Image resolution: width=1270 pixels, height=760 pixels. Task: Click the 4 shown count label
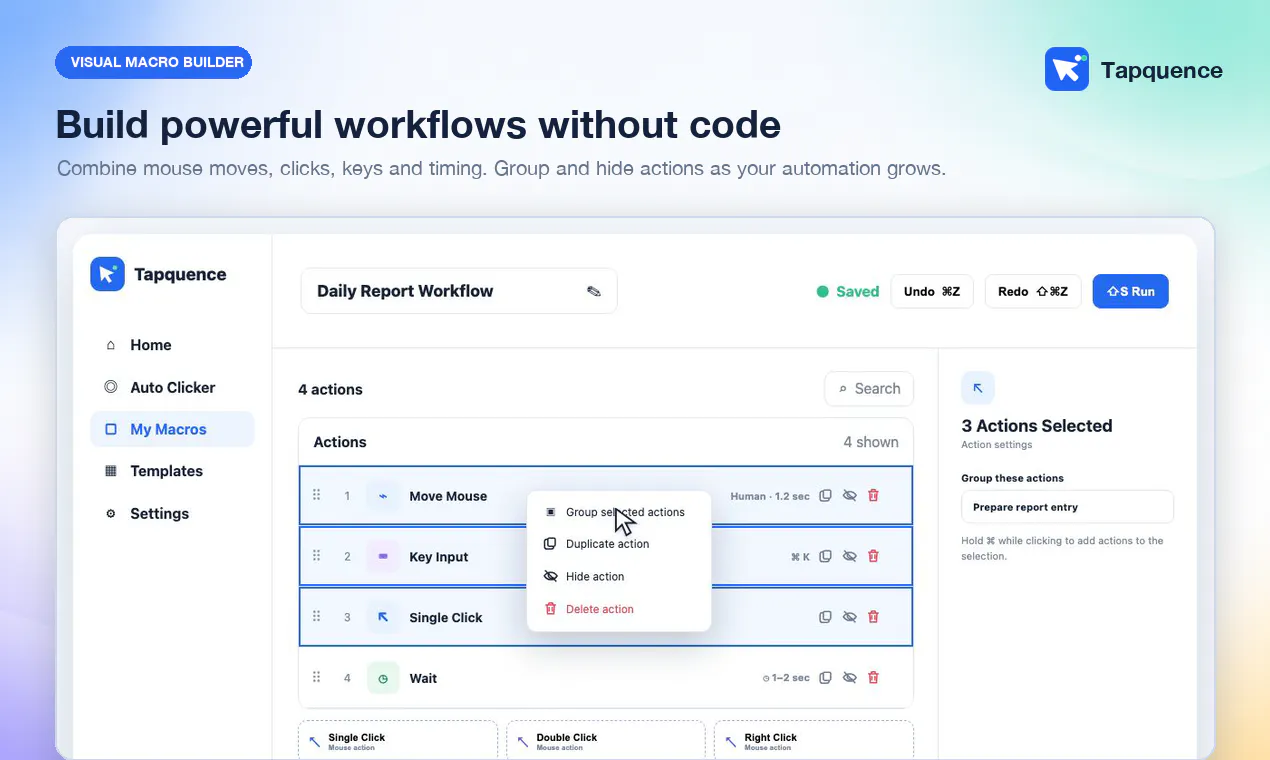pyautogui.click(x=871, y=442)
